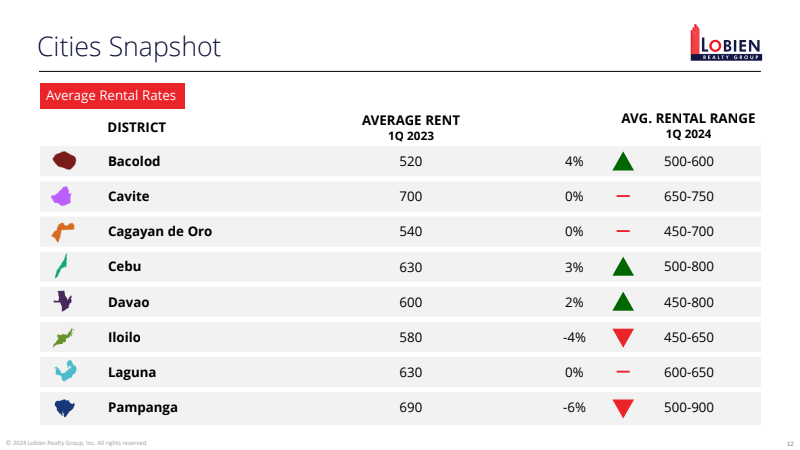This screenshot has width=800, height=450.
Task: Select the red down arrow for Pampanga
Action: pos(623,408)
